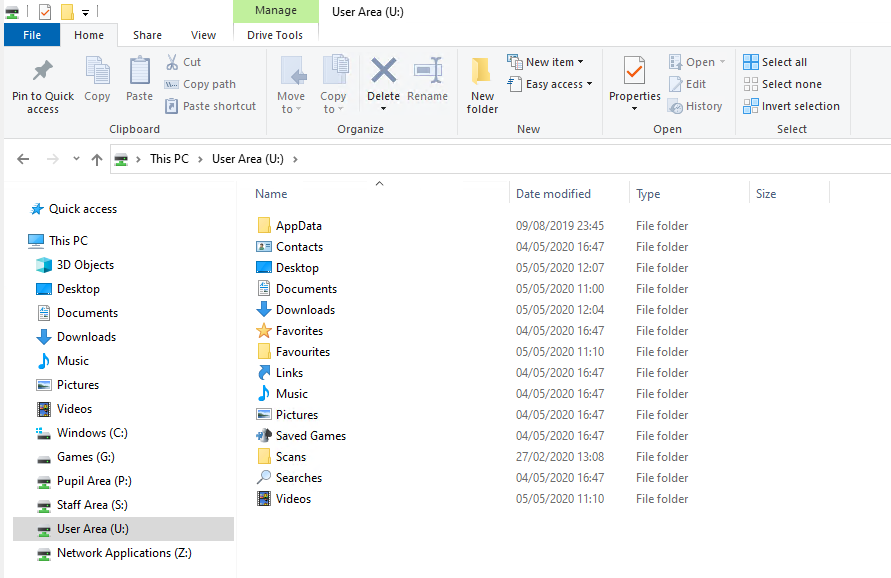Click Select all

click(775, 62)
